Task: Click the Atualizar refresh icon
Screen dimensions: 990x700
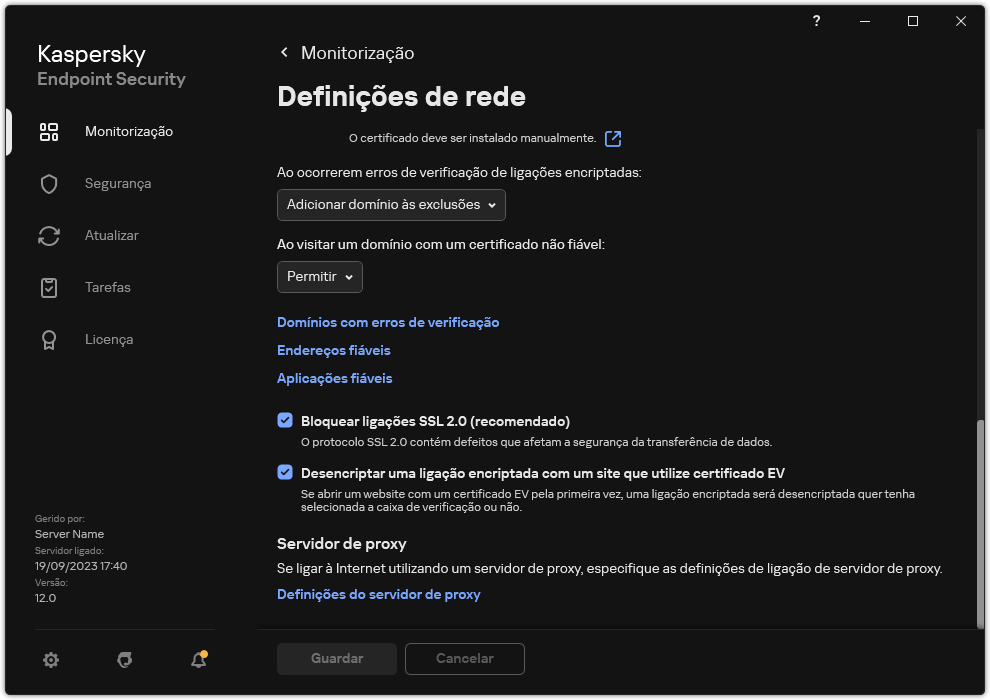Action: (49, 235)
